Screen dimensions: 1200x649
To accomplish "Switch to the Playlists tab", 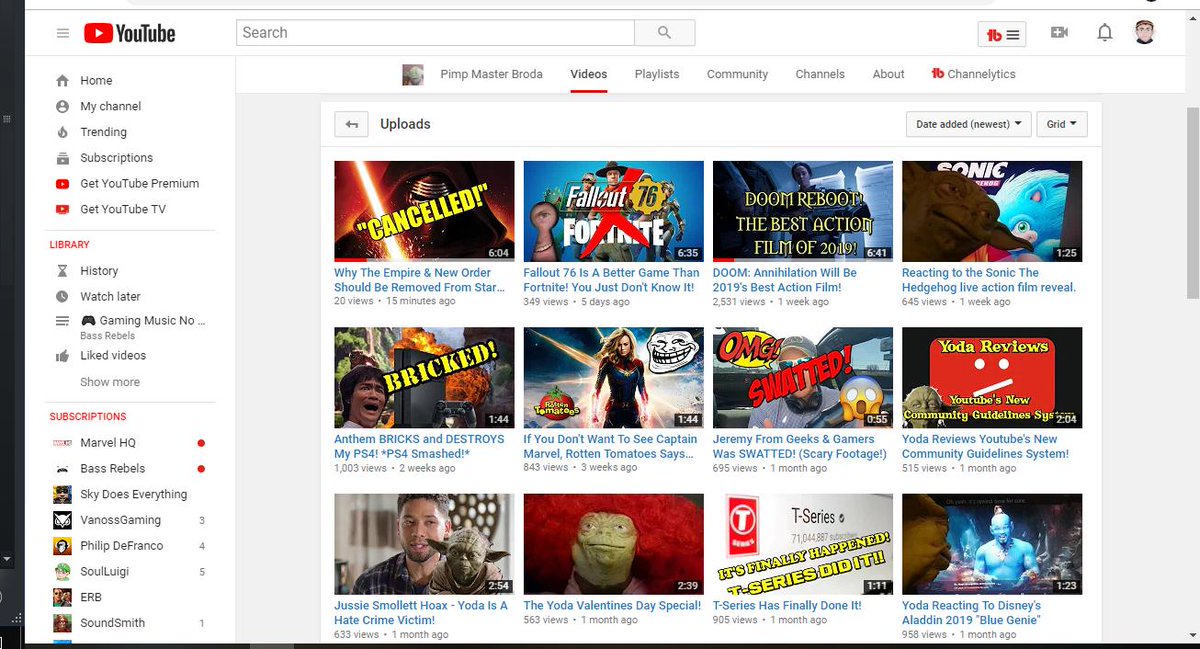I will (x=657, y=74).
